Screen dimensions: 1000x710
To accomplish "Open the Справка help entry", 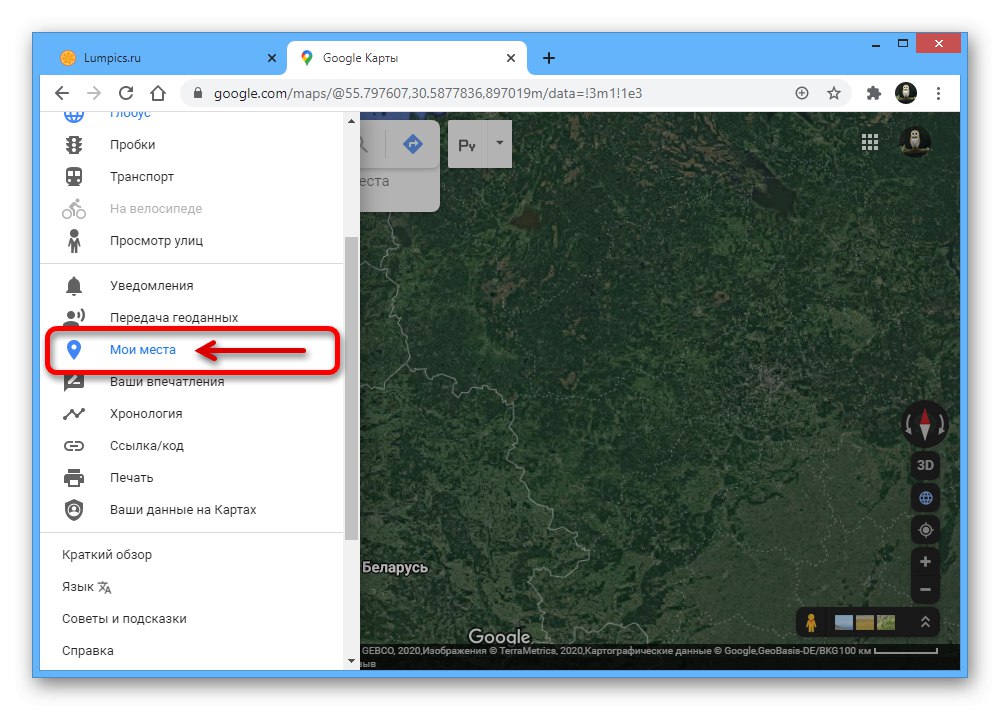I will (88, 650).
